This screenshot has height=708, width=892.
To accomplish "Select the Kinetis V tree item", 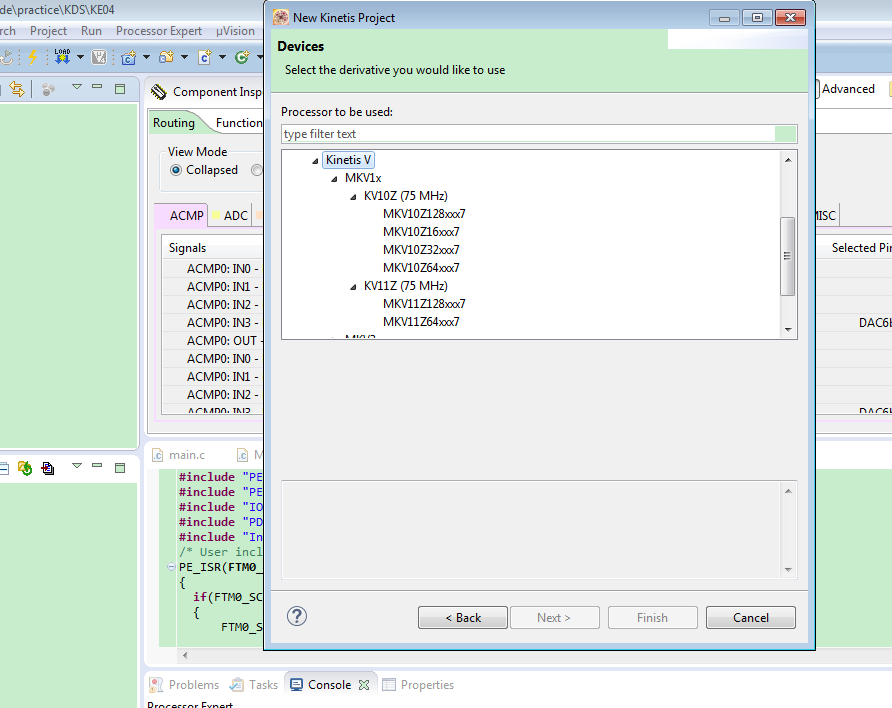I will coord(348,160).
